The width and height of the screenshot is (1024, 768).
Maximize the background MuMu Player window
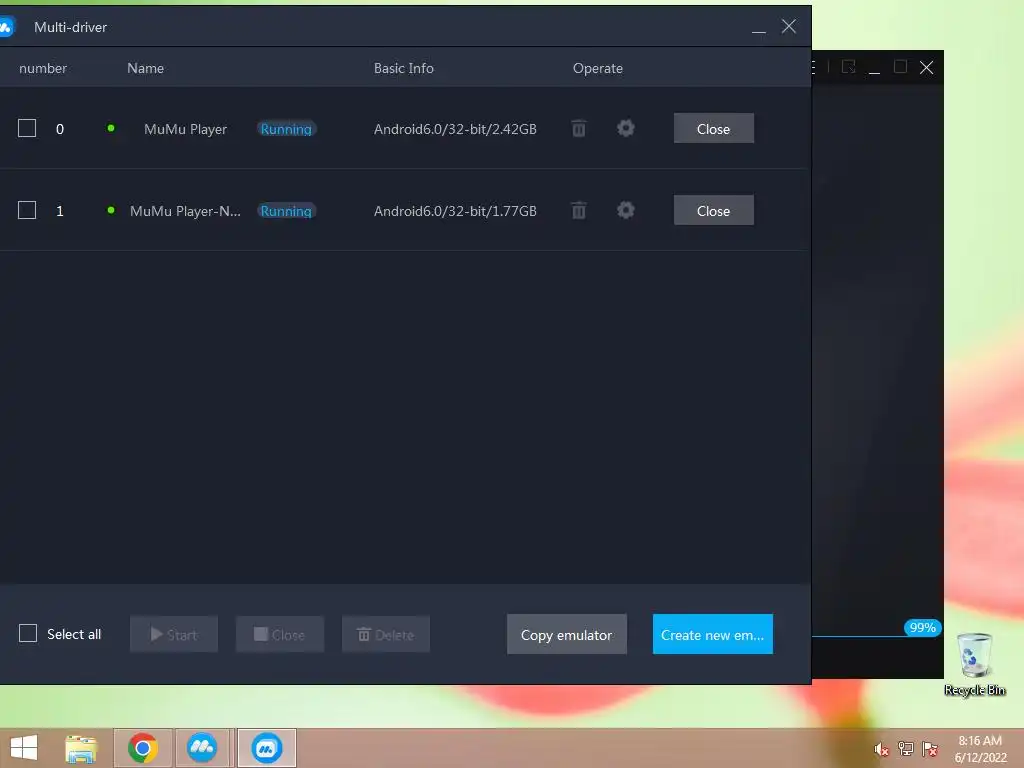pos(900,67)
